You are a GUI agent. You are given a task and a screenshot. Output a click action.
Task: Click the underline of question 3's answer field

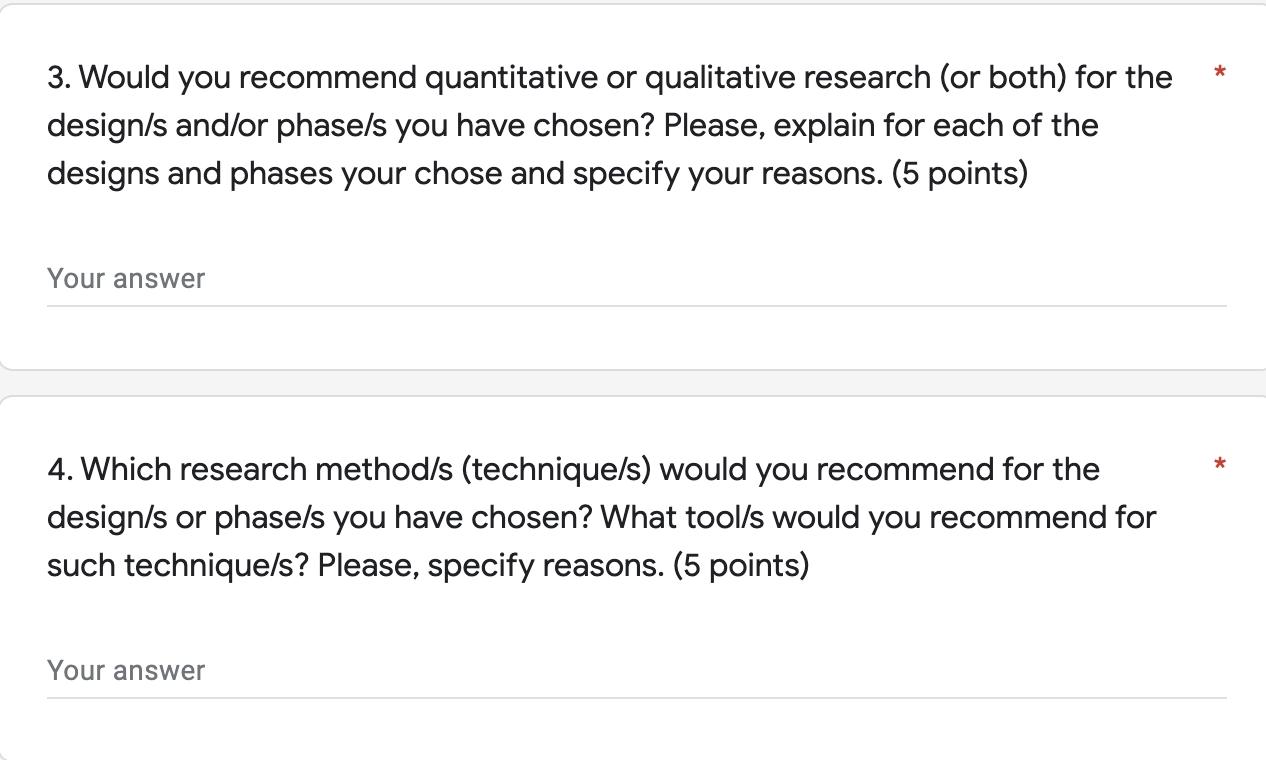click(x=636, y=305)
